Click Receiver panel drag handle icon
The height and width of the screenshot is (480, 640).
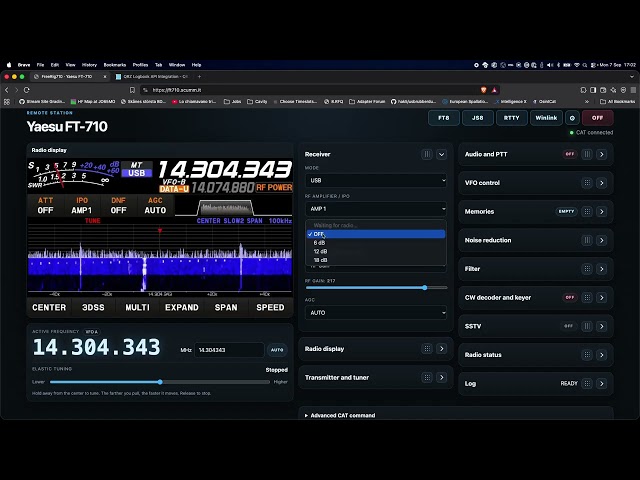tap(427, 154)
